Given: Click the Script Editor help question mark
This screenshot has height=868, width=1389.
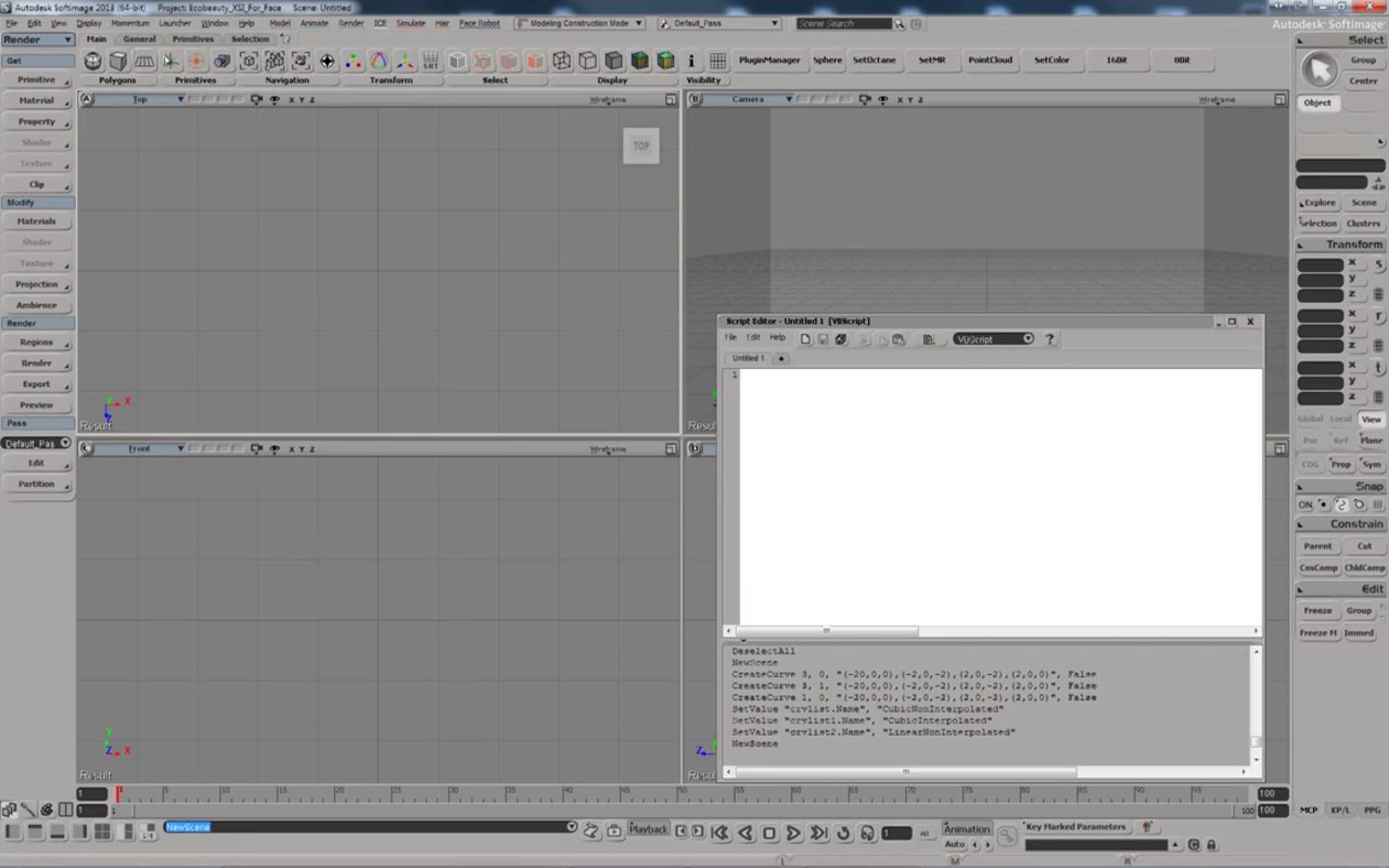Looking at the screenshot, I should coord(1049,339).
